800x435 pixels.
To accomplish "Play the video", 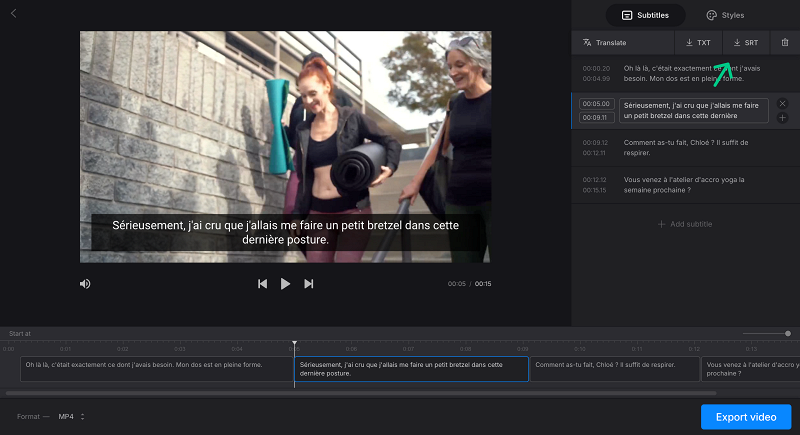I will [285, 284].
